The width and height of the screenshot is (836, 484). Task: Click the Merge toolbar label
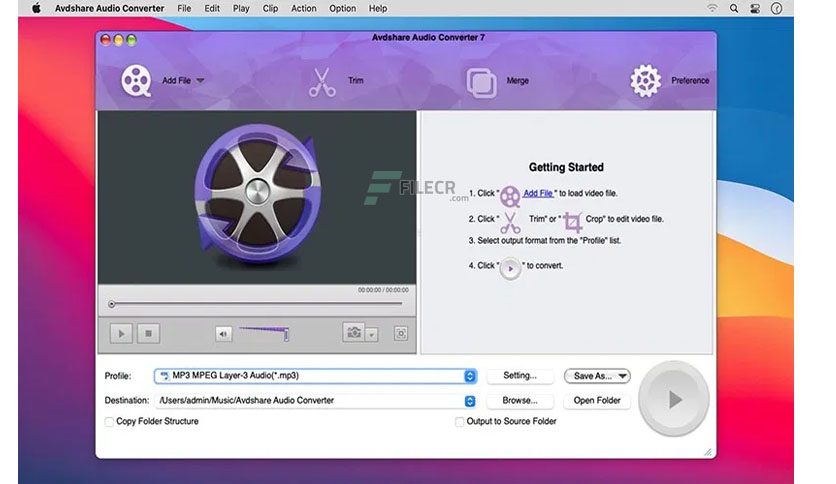[x=518, y=81]
